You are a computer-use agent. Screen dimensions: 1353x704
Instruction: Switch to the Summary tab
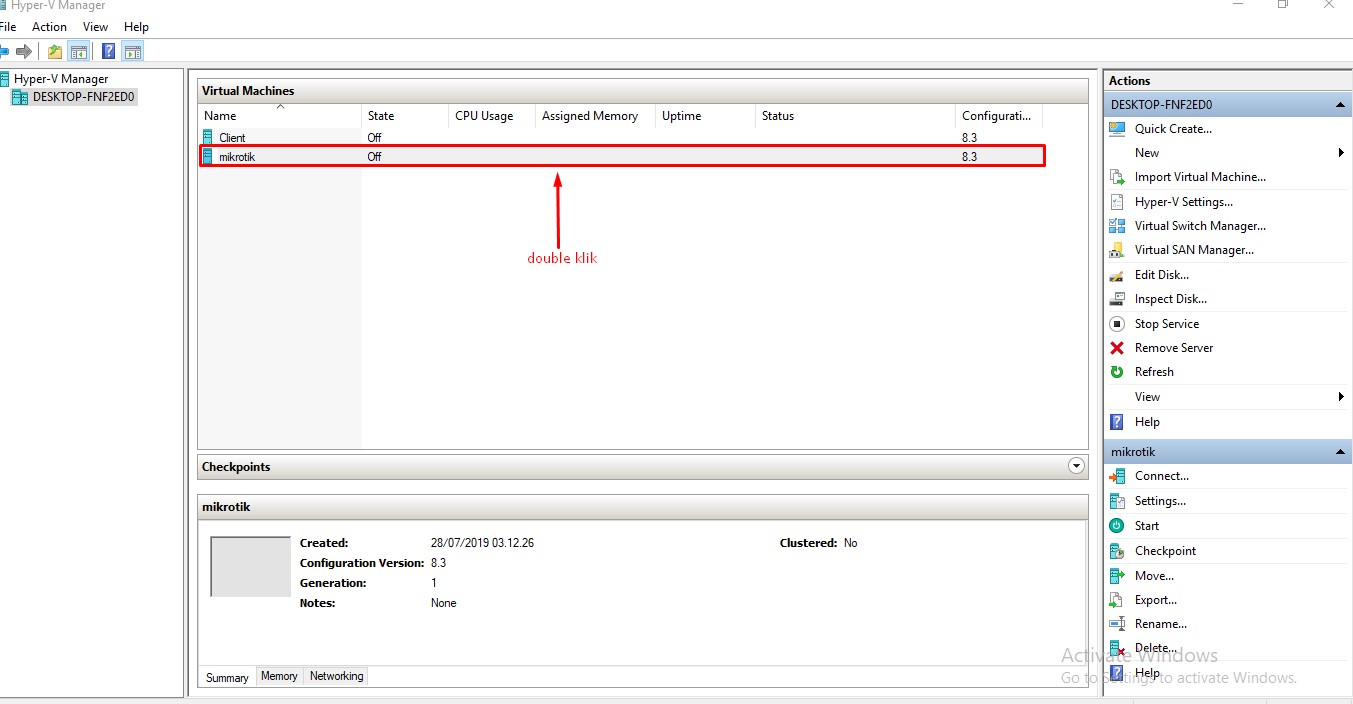[x=227, y=677]
